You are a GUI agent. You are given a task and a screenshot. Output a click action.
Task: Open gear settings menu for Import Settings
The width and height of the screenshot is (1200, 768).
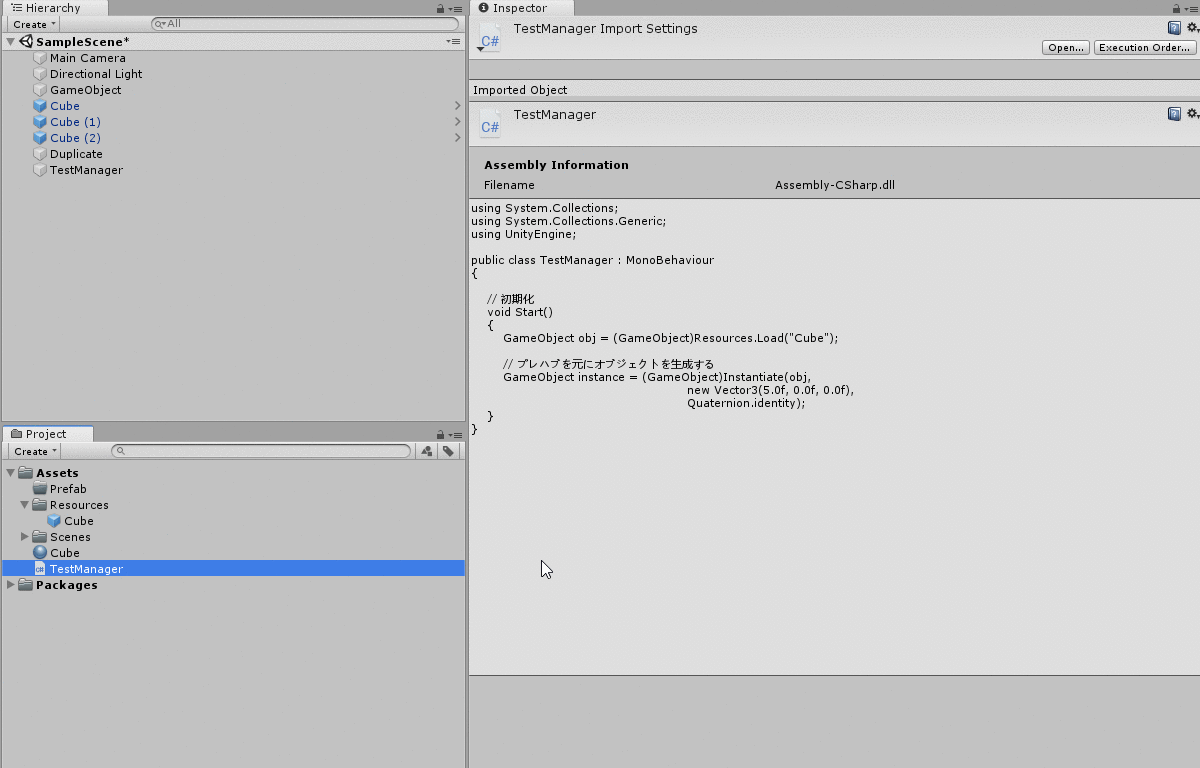tap(1191, 28)
